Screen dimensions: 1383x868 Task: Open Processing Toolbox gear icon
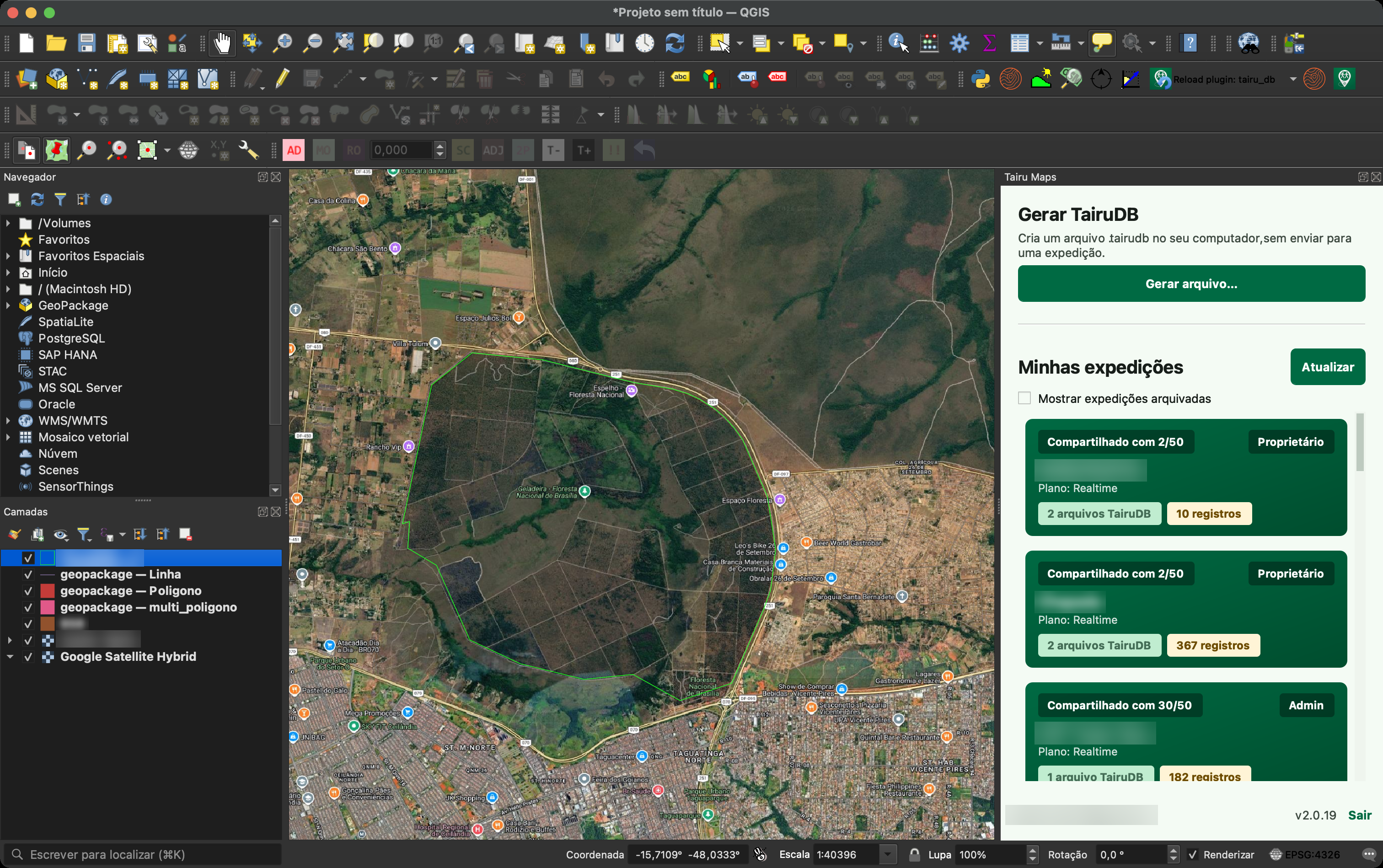pyautogui.click(x=959, y=43)
